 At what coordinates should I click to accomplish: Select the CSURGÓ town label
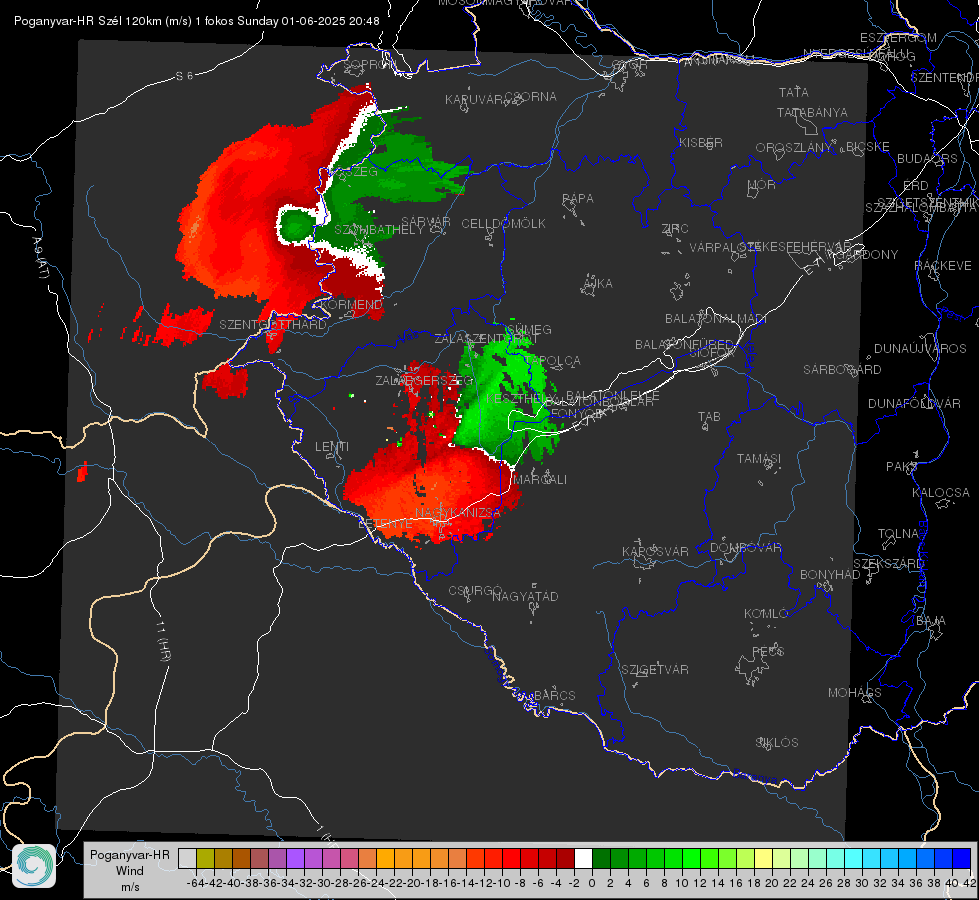[475, 591]
